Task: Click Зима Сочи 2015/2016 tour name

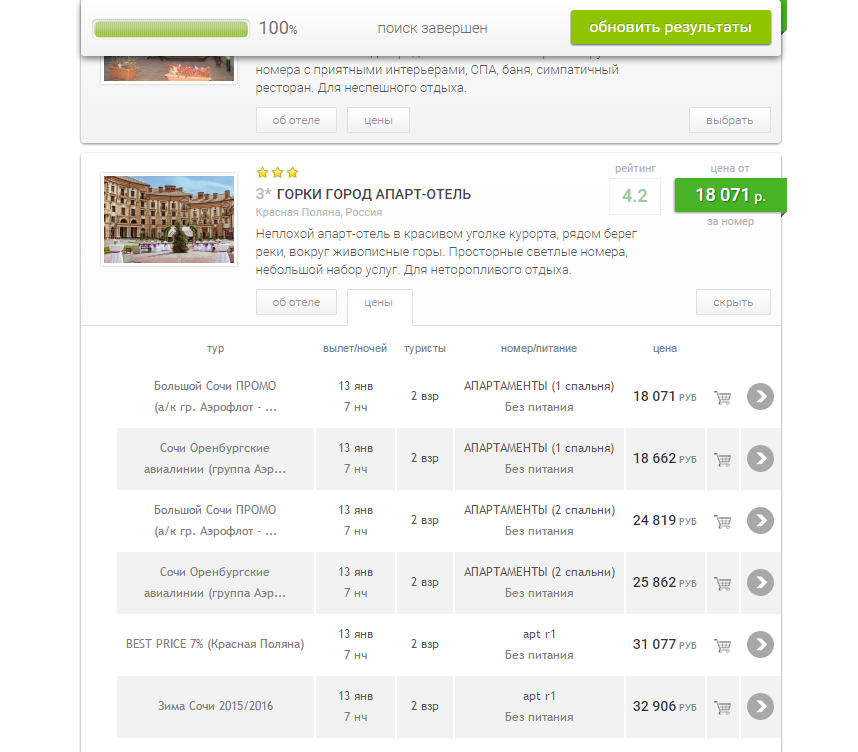Action: [x=215, y=706]
